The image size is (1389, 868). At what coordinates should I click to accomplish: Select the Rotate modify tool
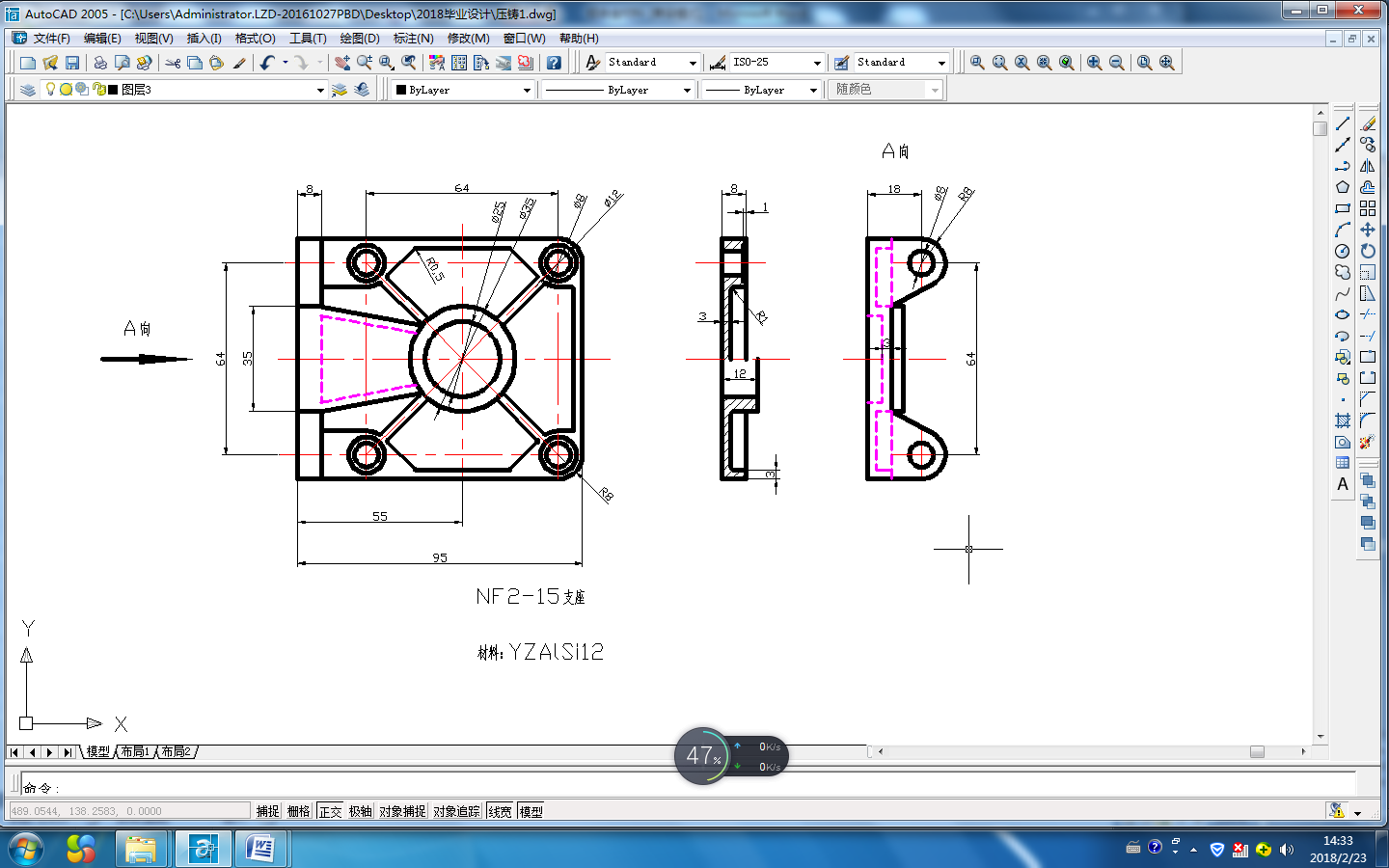pyautogui.click(x=1368, y=251)
